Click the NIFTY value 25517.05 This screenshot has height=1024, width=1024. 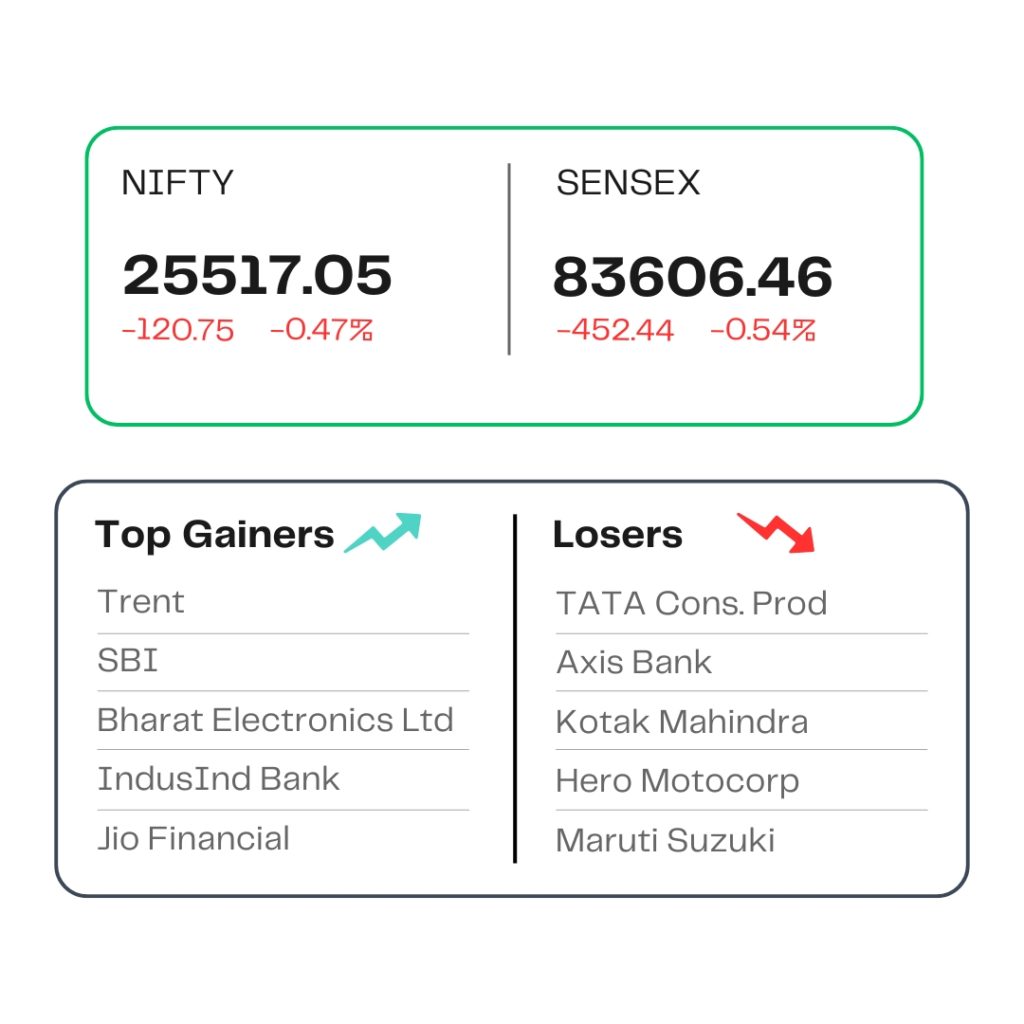pyautogui.click(x=257, y=275)
